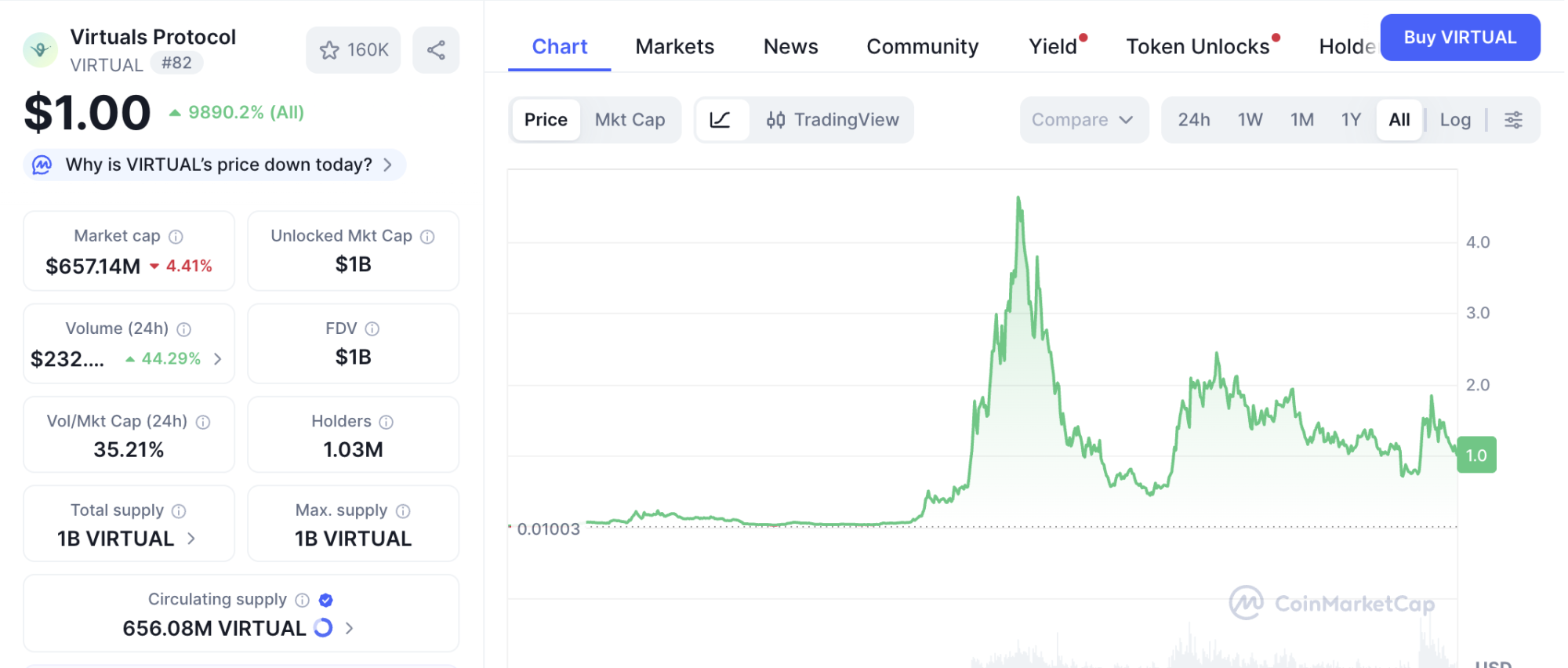Select the line chart icon
The width and height of the screenshot is (1568, 668).
[720, 120]
